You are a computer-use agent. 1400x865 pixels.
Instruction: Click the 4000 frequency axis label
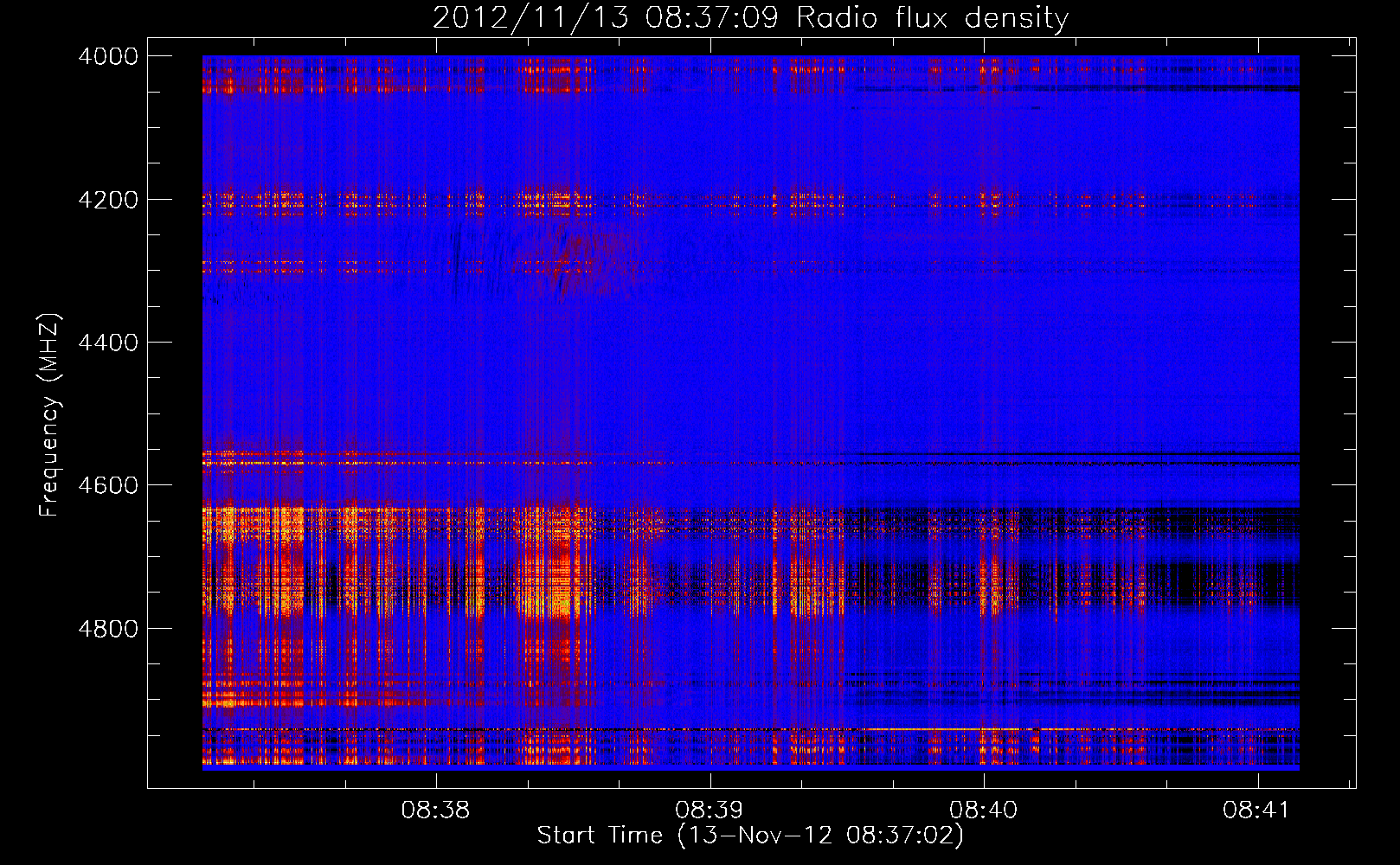click(x=108, y=56)
